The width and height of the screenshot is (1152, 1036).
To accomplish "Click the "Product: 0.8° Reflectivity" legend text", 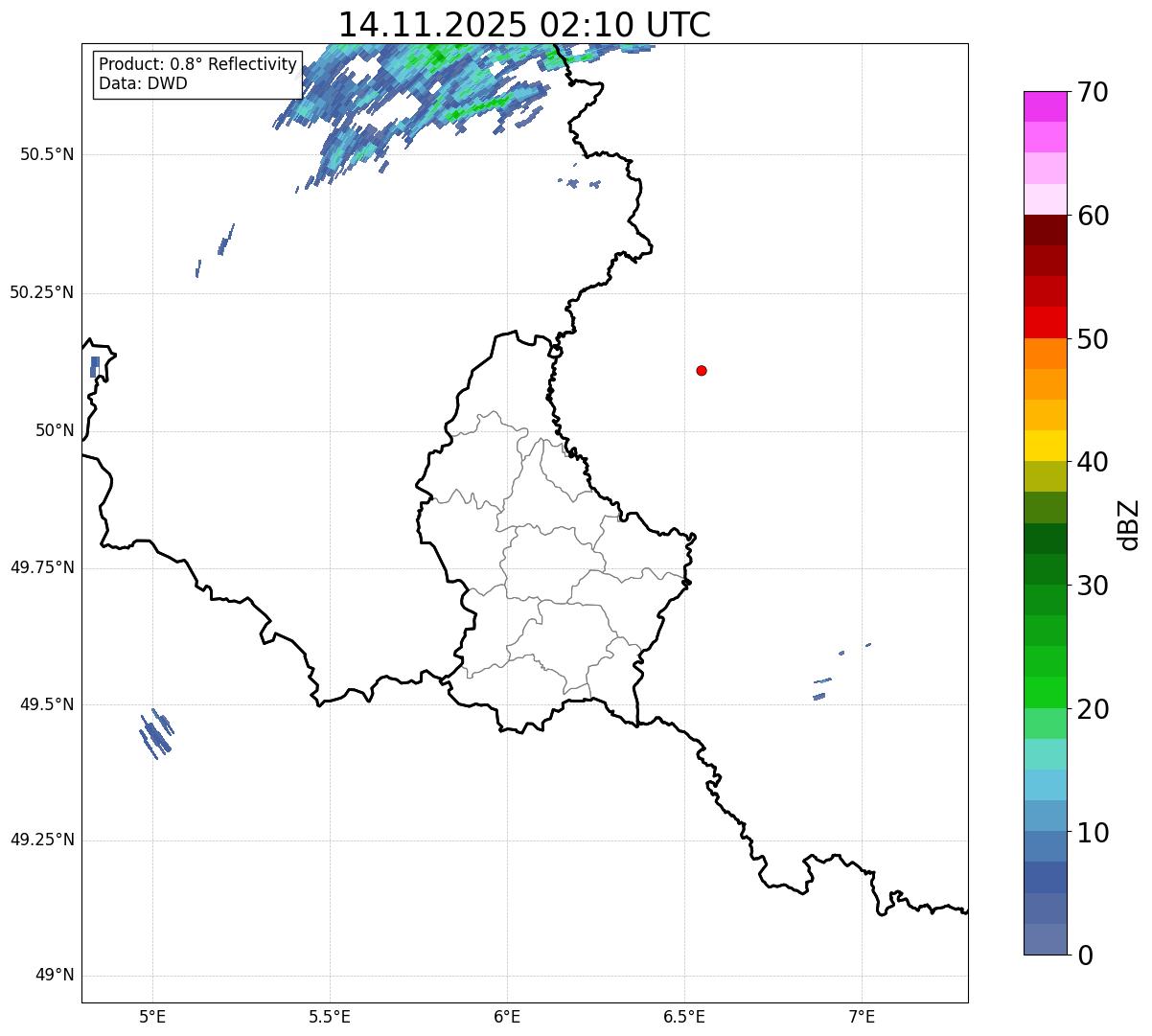I will click(197, 64).
